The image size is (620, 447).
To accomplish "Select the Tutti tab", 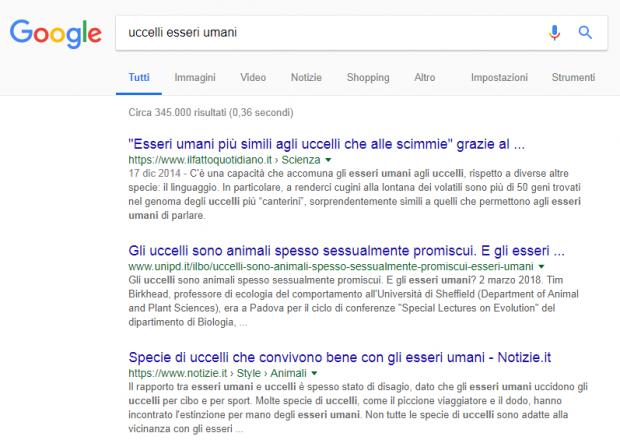I will (139, 78).
